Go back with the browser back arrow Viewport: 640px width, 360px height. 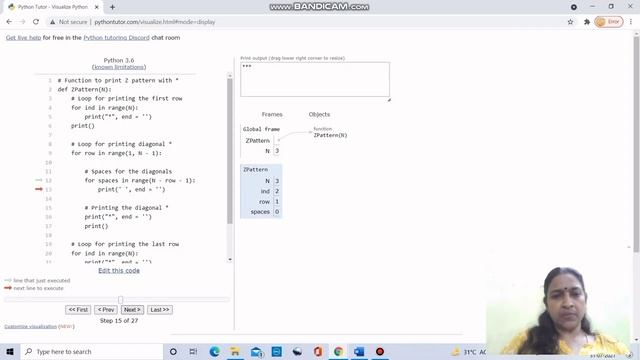[x=9, y=22]
